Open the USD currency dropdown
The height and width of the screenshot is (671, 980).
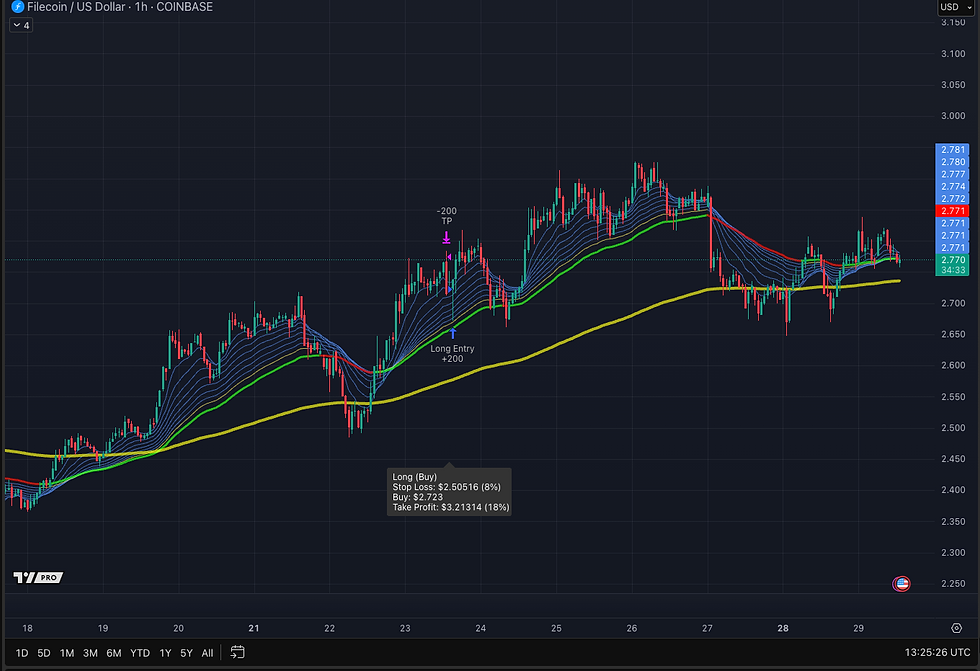tap(954, 7)
